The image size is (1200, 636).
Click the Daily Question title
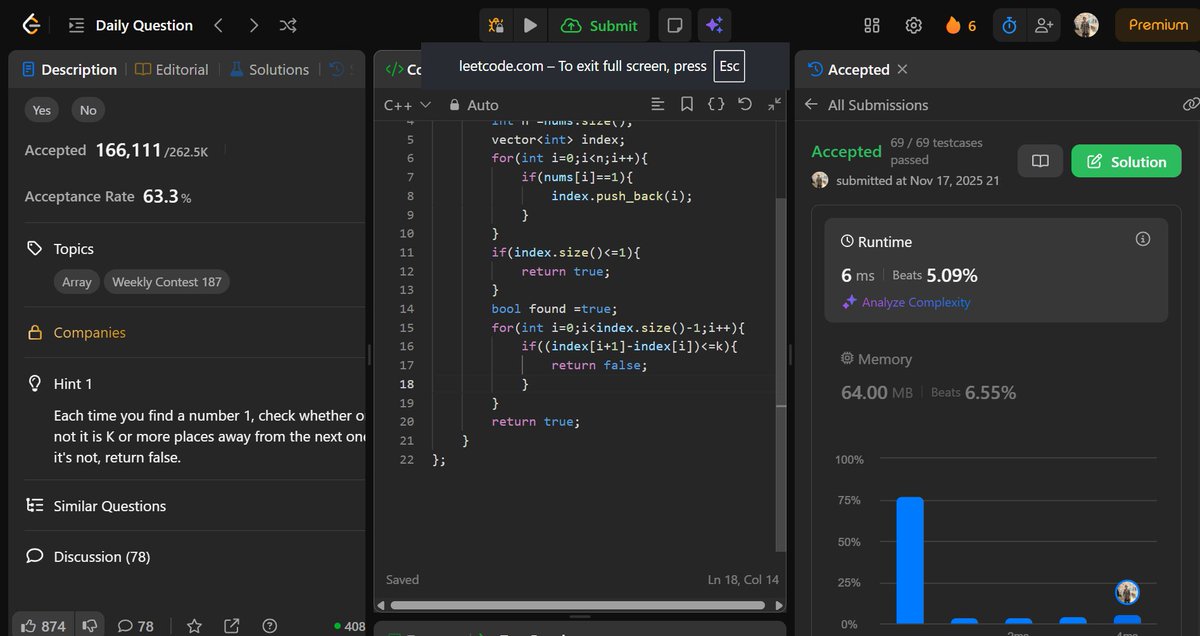(144, 25)
